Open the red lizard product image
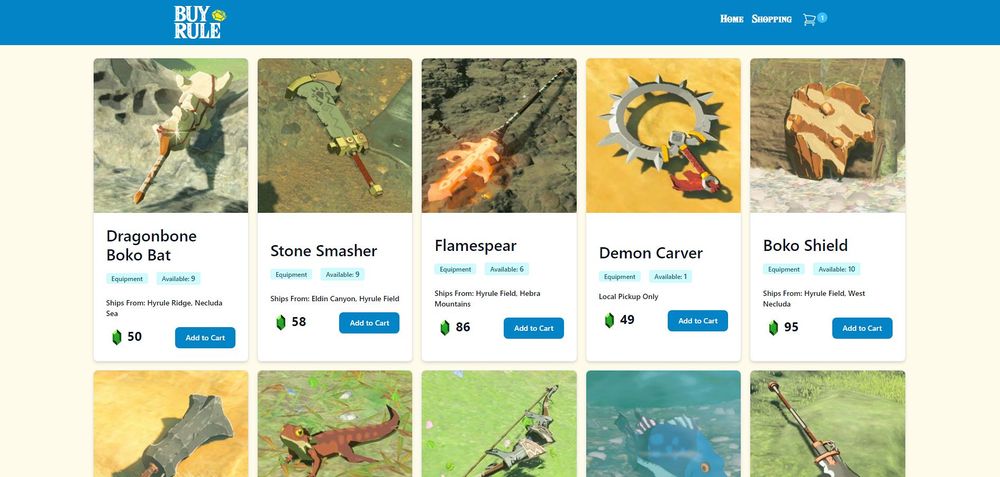This screenshot has height=477, width=1000. (x=335, y=424)
